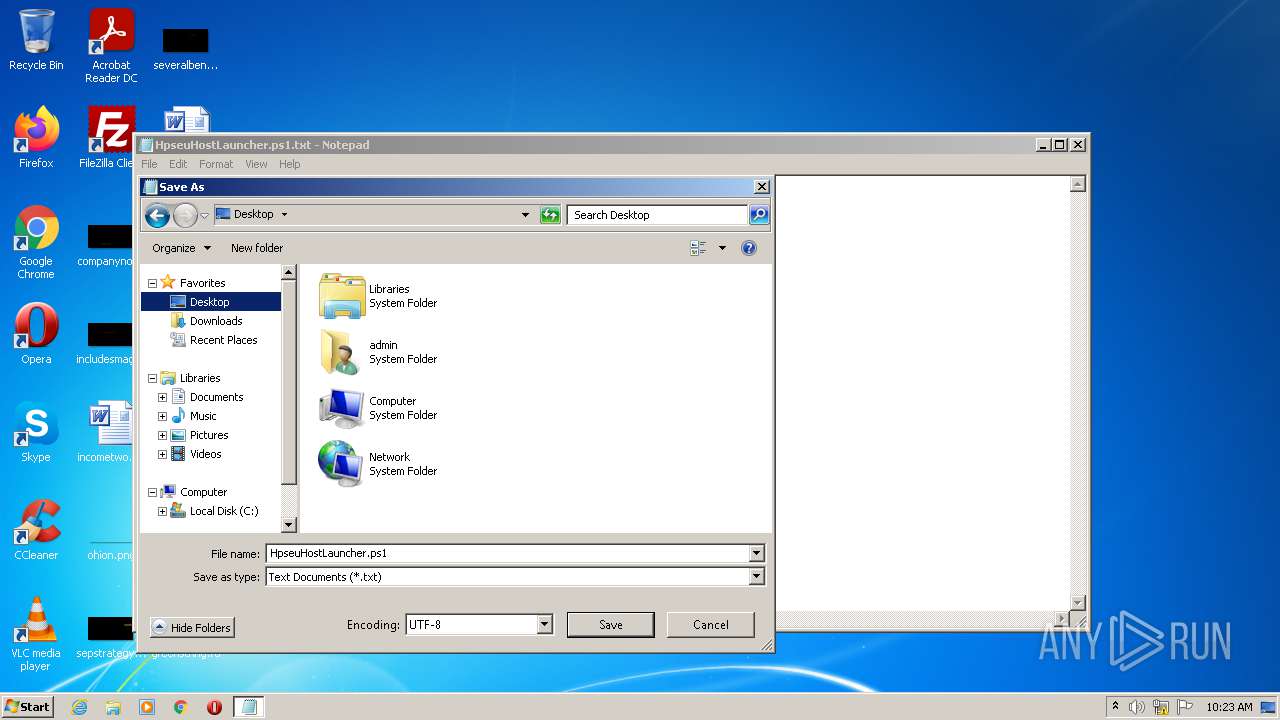Screen dimensions: 1280x720
Task: Click navigation pane scroll down arrow
Action: pos(289,524)
